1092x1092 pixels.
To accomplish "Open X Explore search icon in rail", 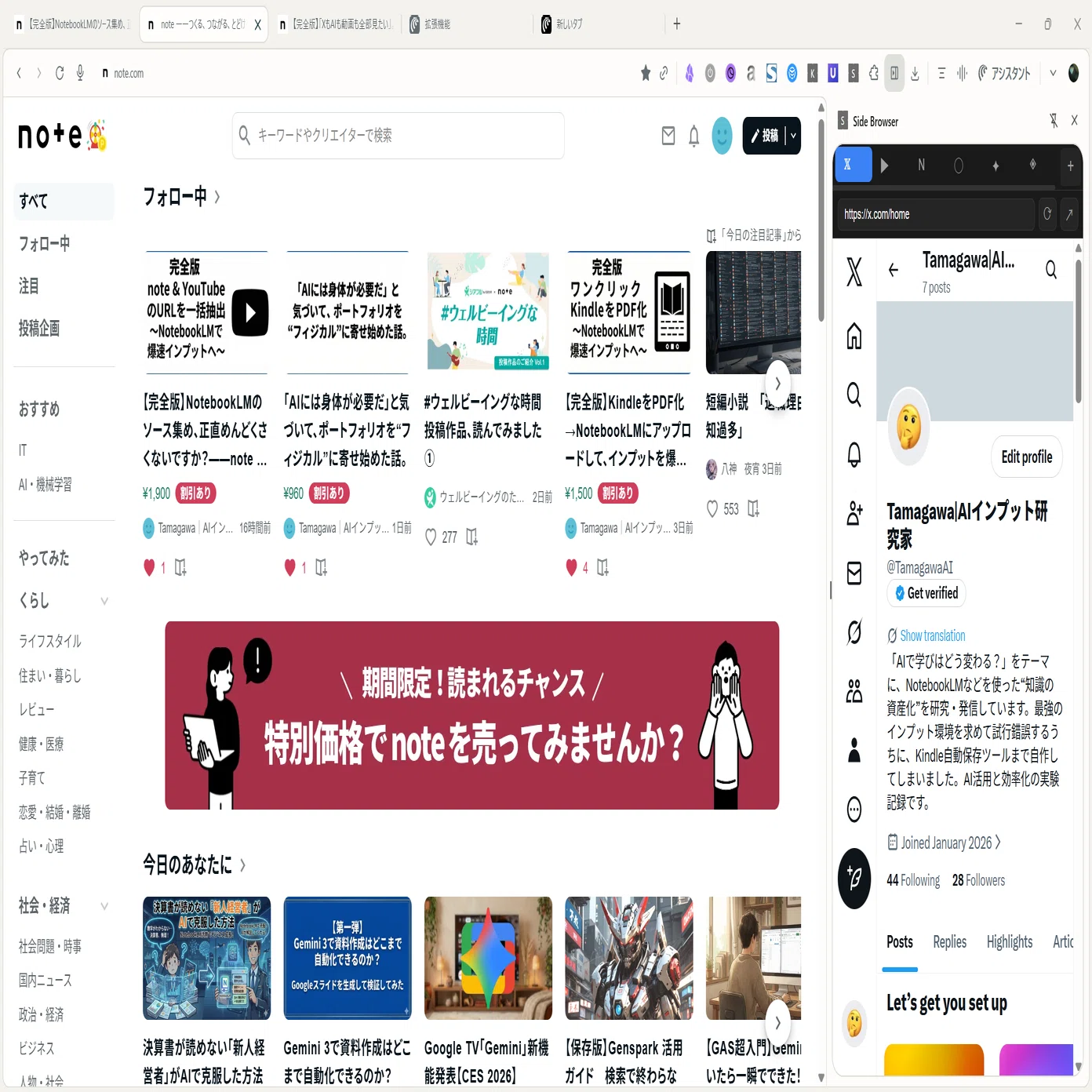I will [854, 395].
